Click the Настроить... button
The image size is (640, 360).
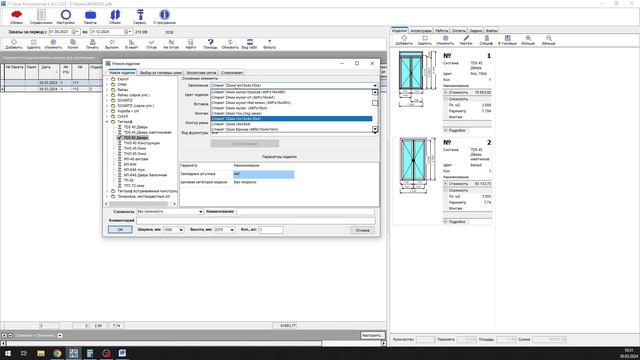(372, 335)
